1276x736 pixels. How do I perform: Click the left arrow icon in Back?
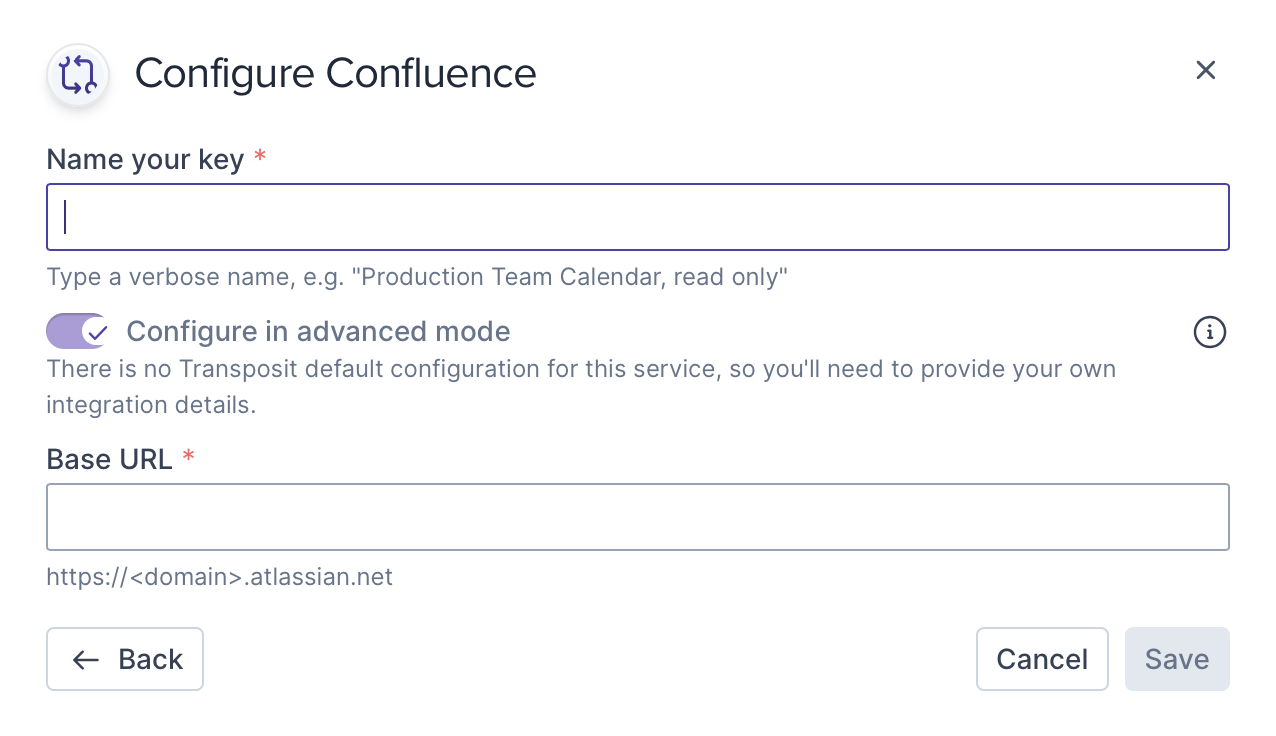(x=86, y=660)
